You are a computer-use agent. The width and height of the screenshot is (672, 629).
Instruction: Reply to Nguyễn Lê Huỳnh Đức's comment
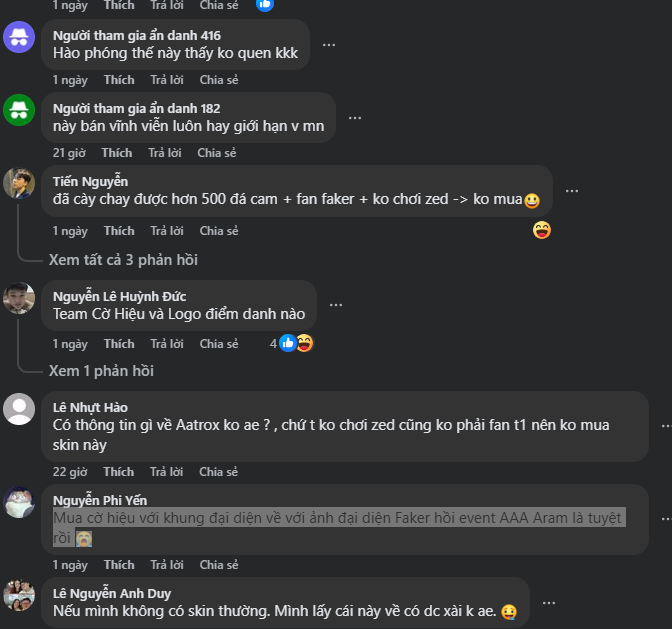pos(166,344)
